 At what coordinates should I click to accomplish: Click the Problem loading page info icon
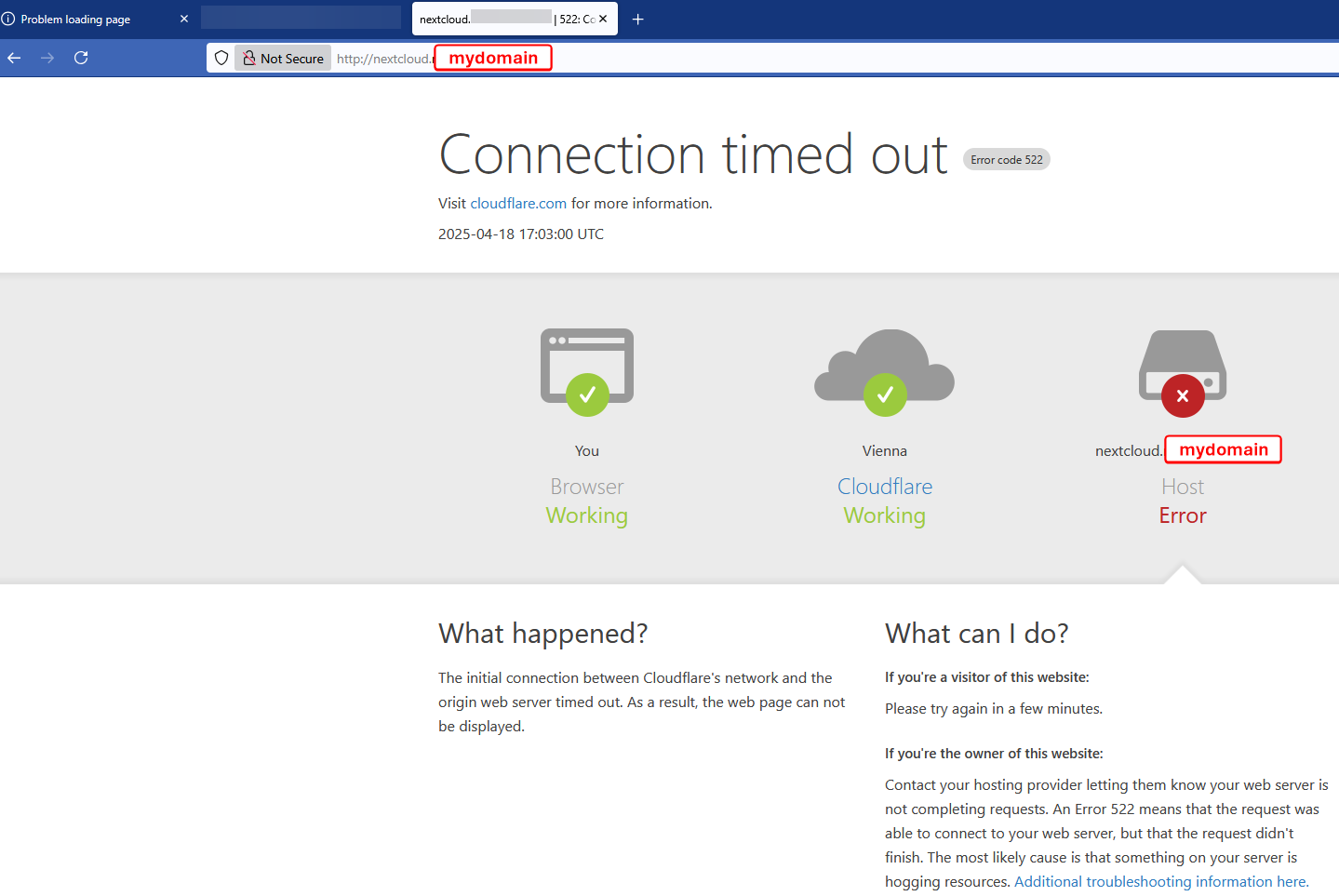pos(8,19)
